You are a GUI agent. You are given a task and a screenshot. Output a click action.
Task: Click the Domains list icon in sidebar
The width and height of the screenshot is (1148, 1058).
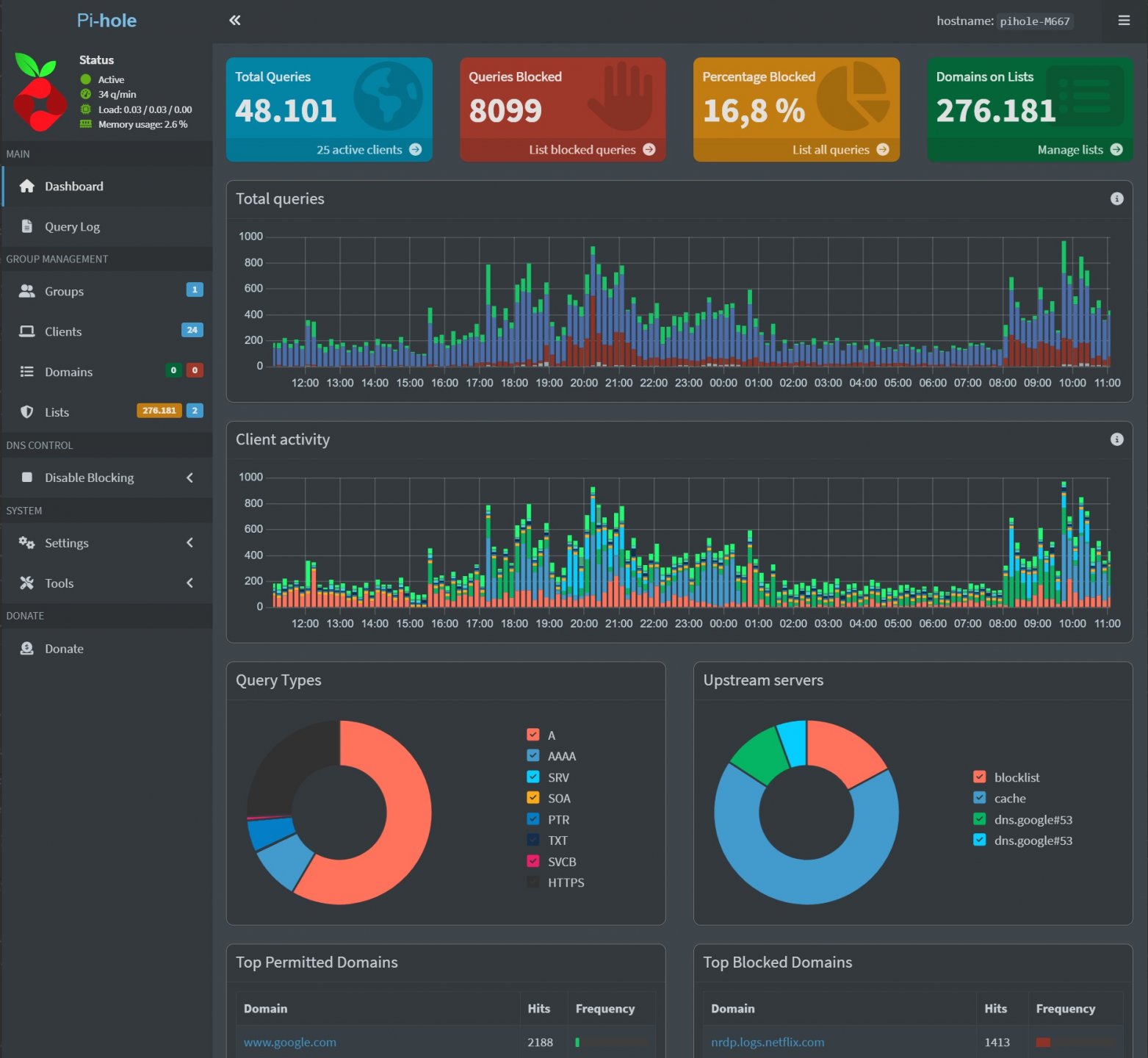pos(27,372)
